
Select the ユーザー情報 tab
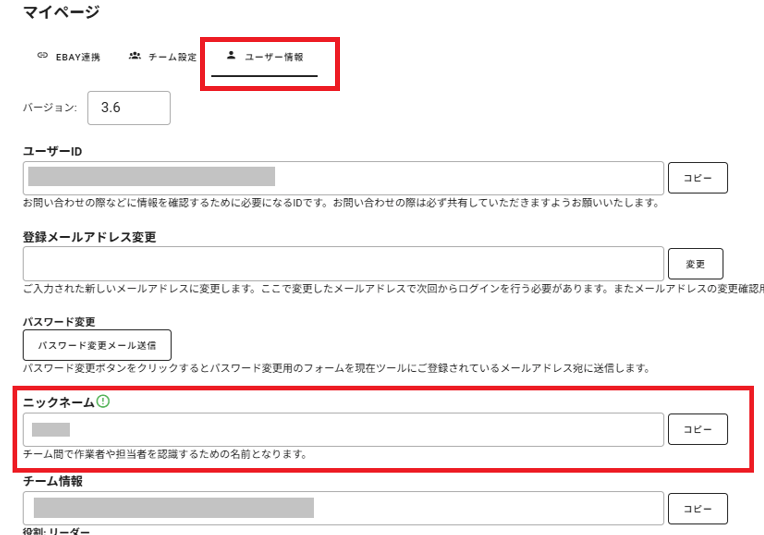coord(265,58)
